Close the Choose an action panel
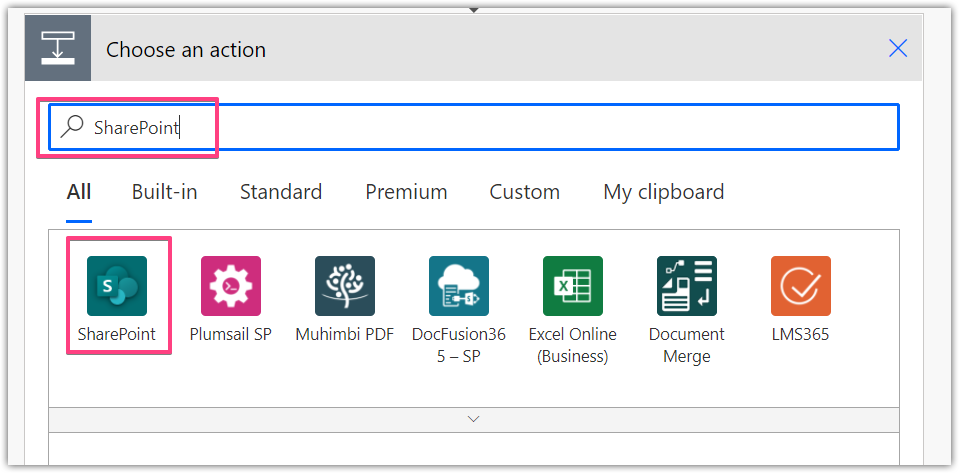This screenshot has height=473, width=959. pyautogui.click(x=898, y=48)
